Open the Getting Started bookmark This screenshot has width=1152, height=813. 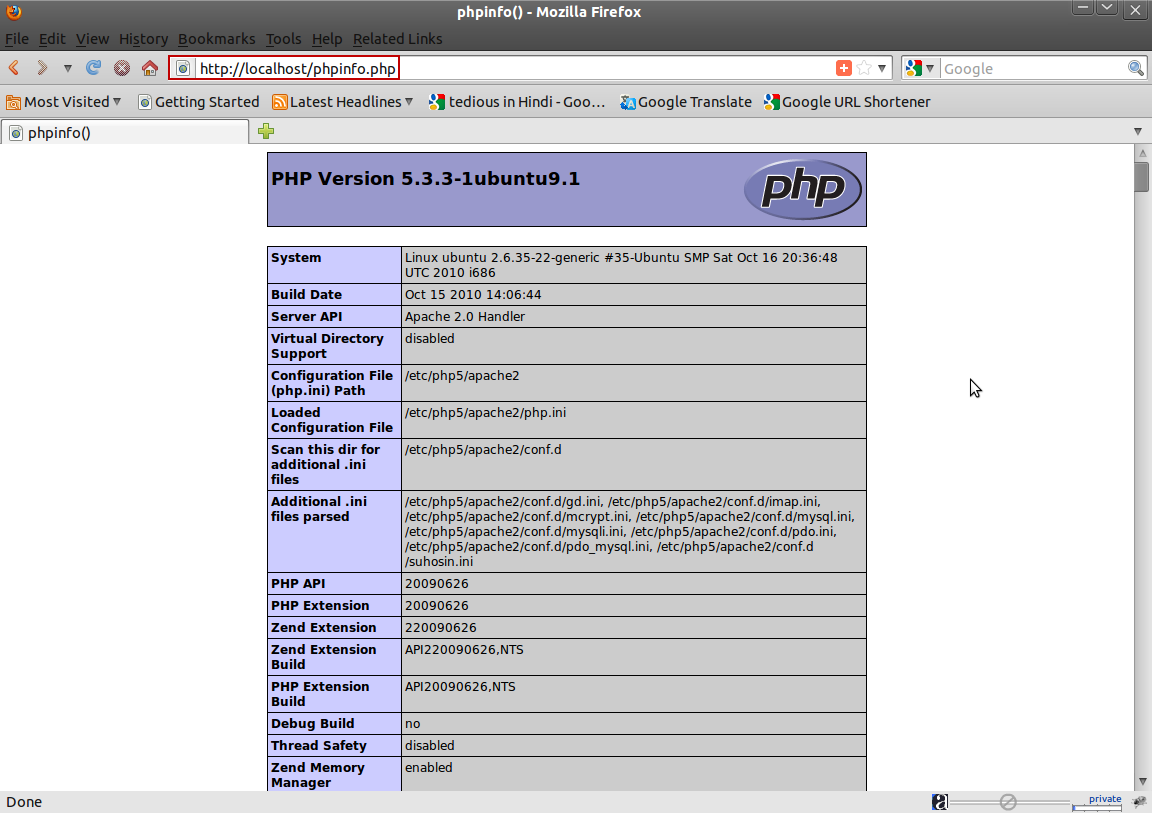click(x=199, y=101)
